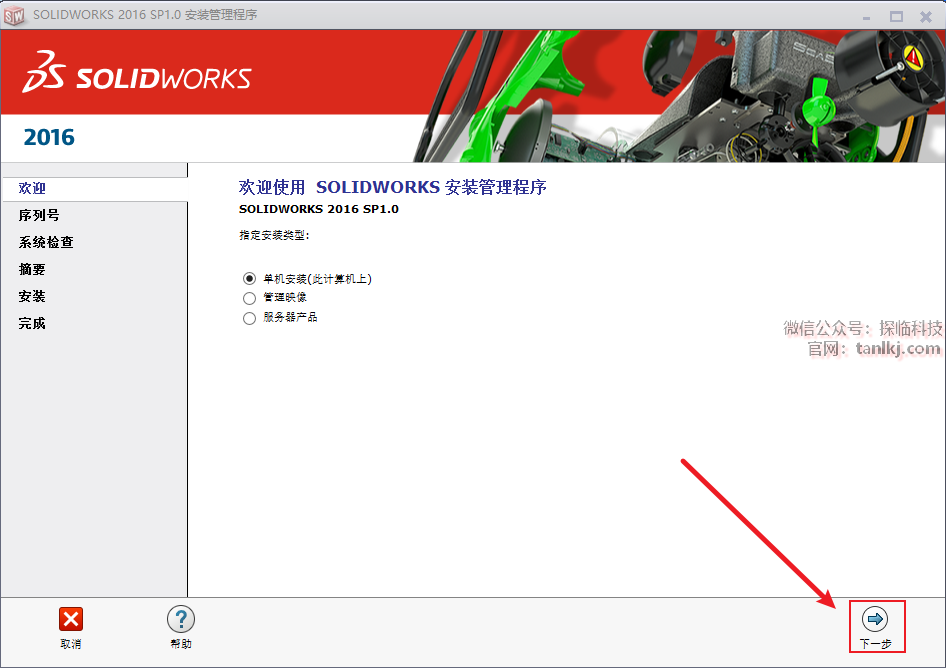Open help via the question mark icon
Screen dimensions: 946x668
180,619
